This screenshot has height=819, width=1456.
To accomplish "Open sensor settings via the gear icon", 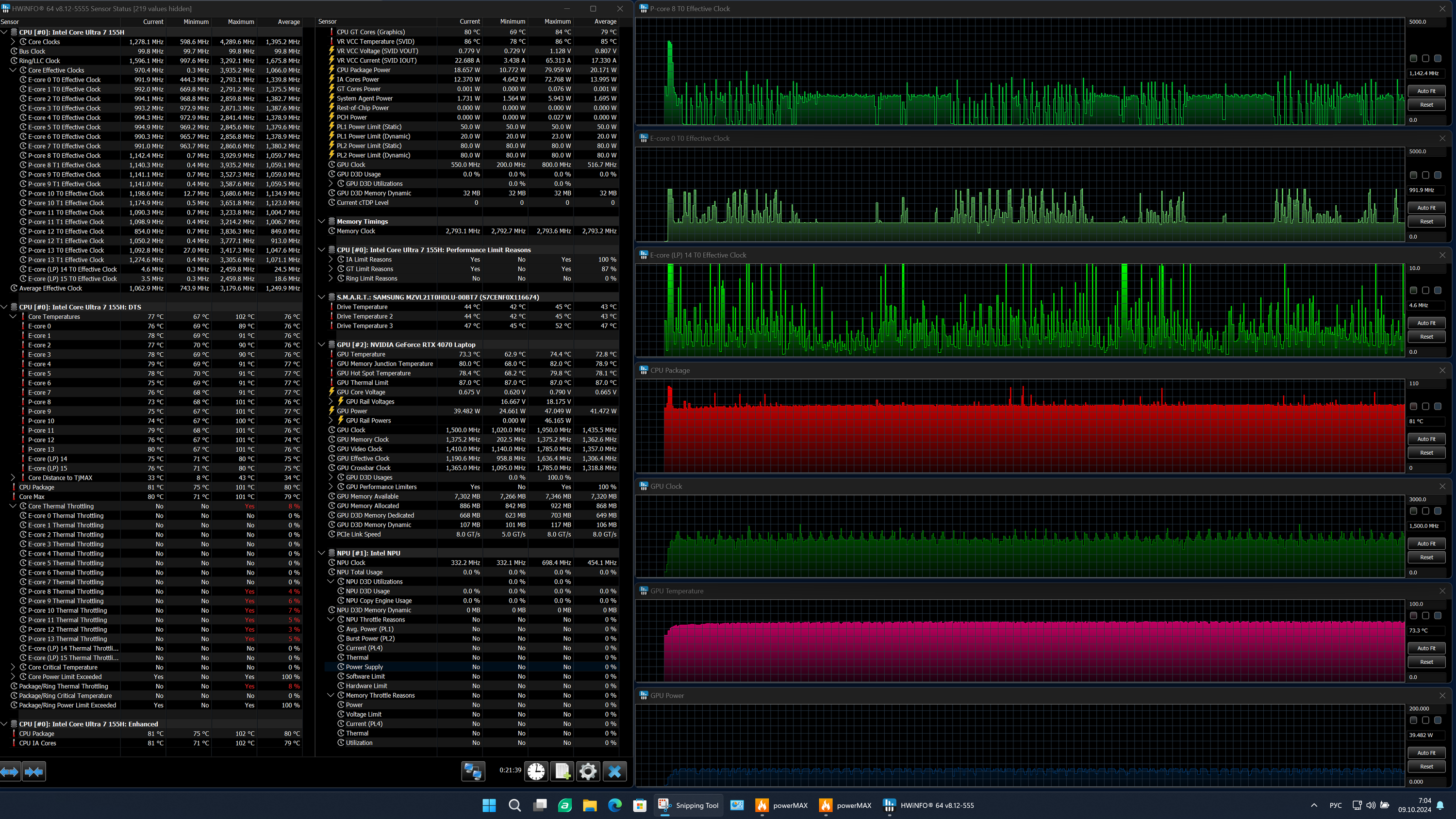I will click(588, 771).
